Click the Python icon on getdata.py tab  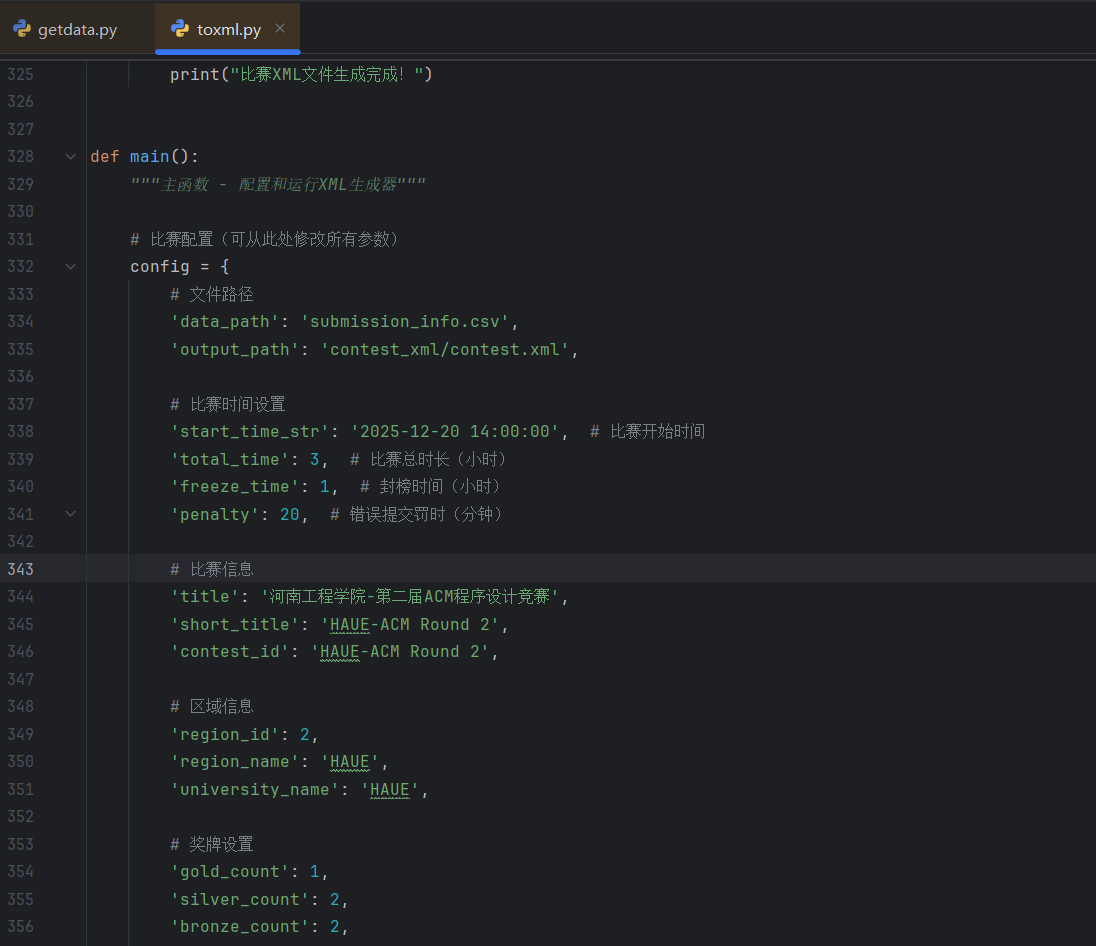click(22, 29)
